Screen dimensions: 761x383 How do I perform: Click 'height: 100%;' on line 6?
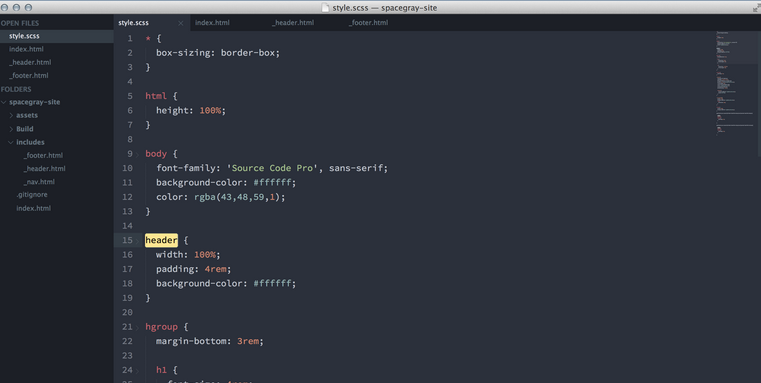[x=191, y=110]
